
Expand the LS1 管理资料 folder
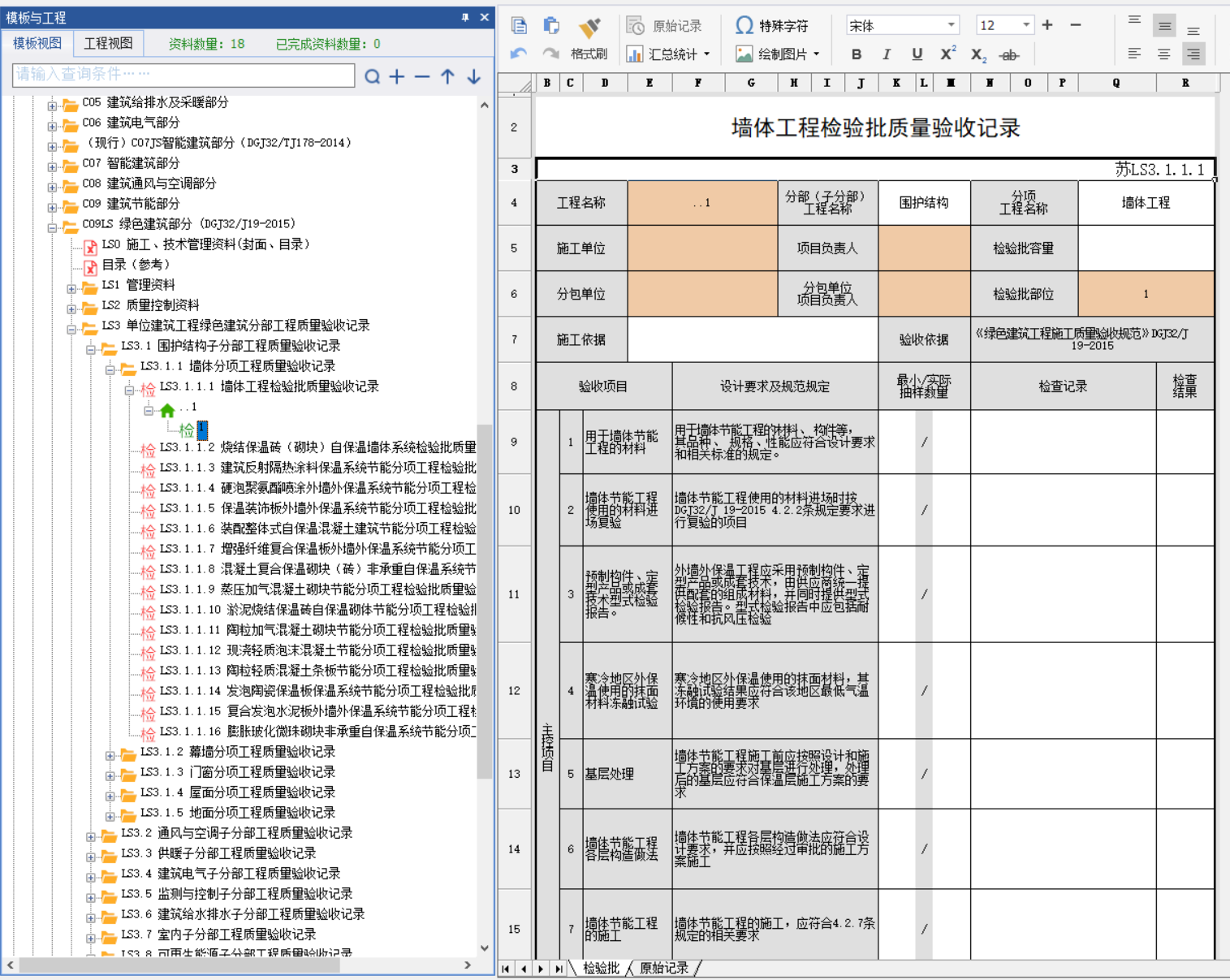[71, 288]
